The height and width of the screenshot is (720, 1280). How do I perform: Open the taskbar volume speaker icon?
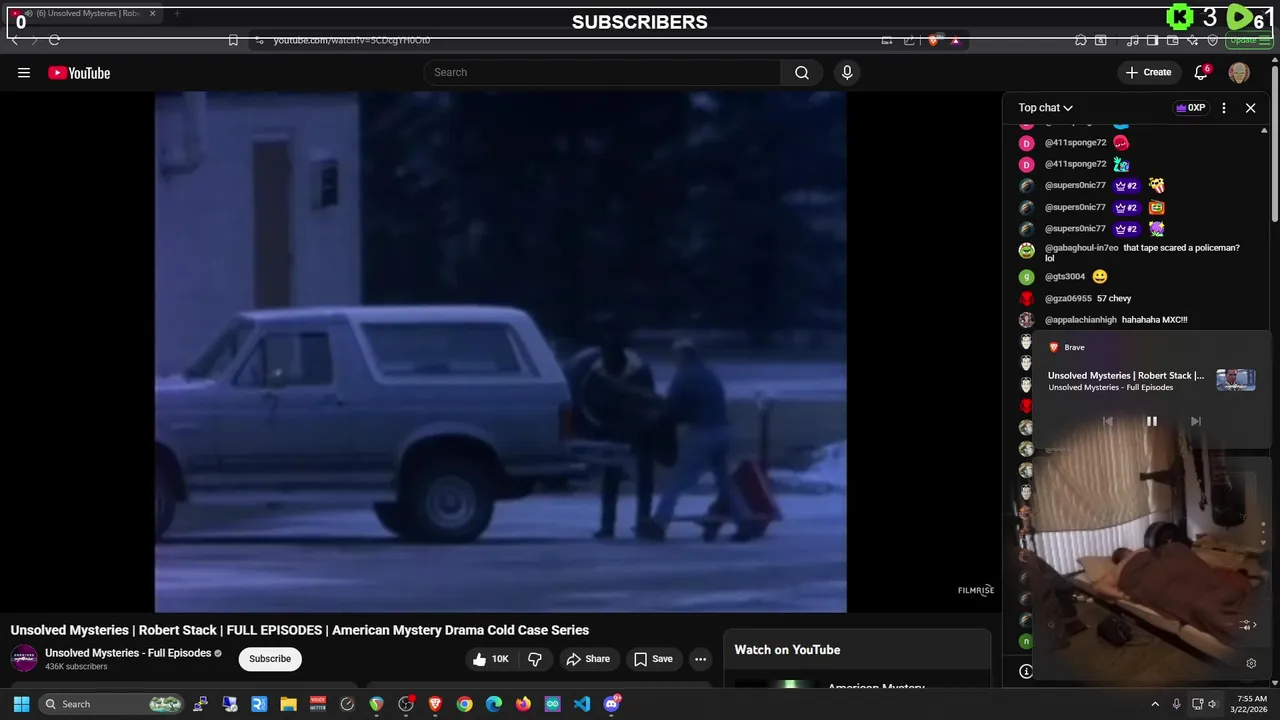(x=1213, y=704)
